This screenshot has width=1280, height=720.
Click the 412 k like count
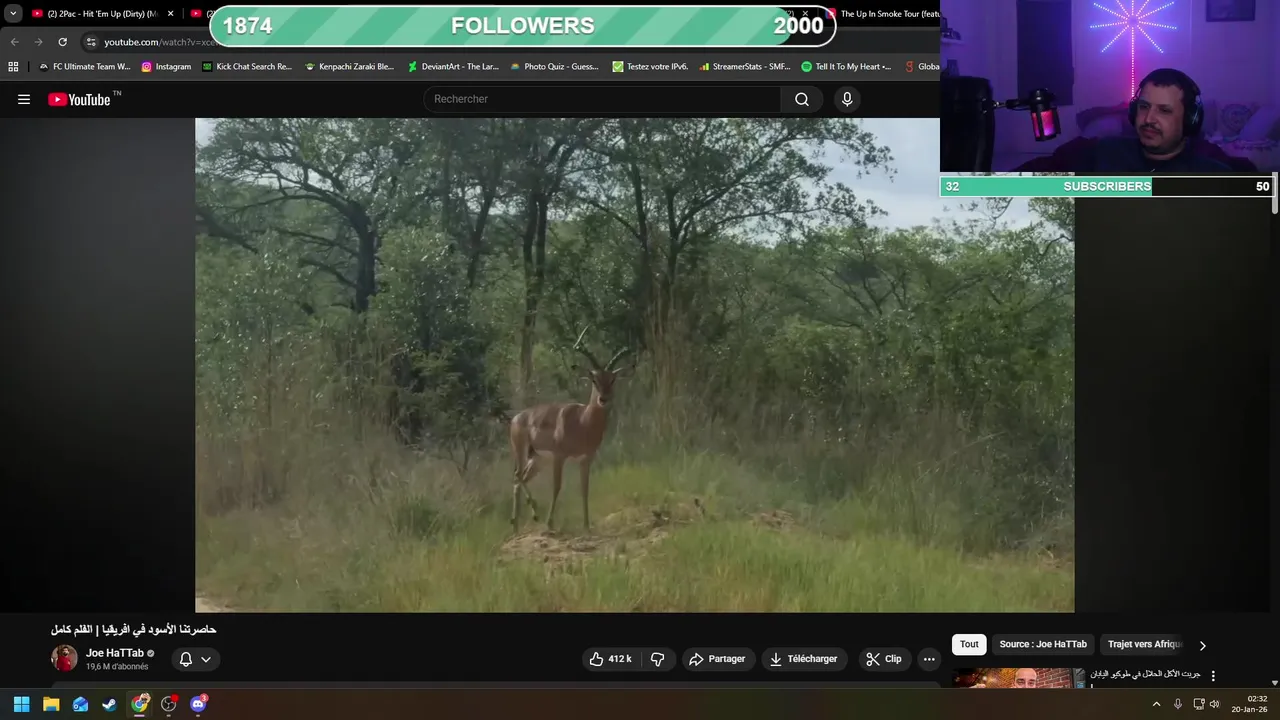pos(620,659)
